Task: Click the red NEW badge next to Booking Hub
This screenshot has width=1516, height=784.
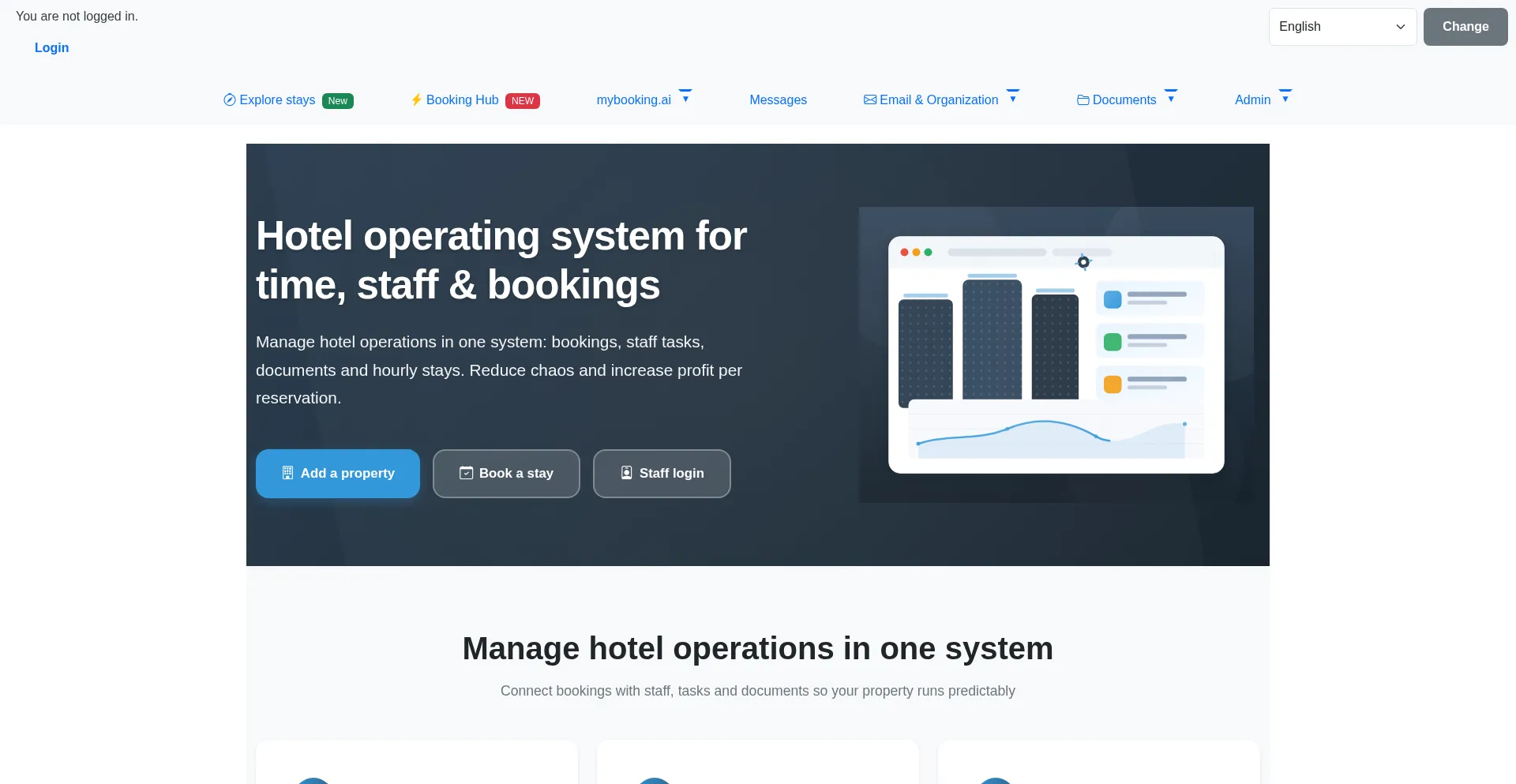Action: click(523, 101)
